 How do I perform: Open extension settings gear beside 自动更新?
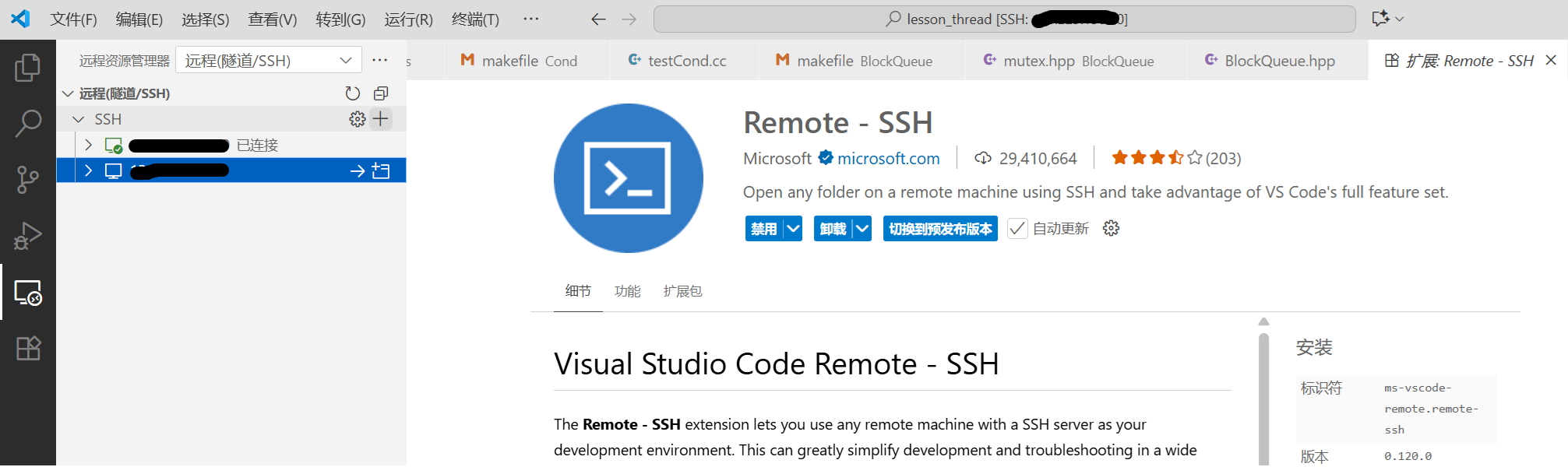[x=1112, y=228]
